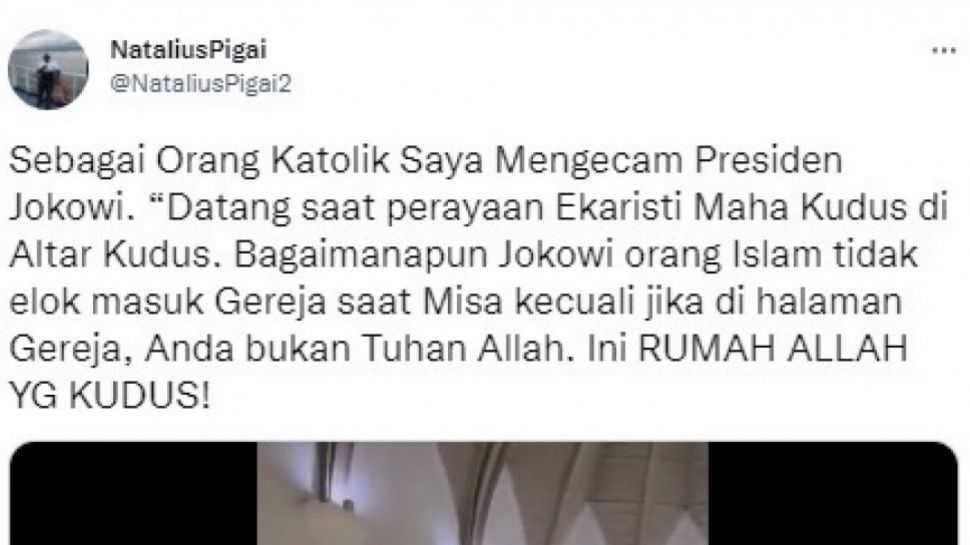The height and width of the screenshot is (545, 970).
Task: Click the phrase orang Islam tidak
Action: [770, 255]
